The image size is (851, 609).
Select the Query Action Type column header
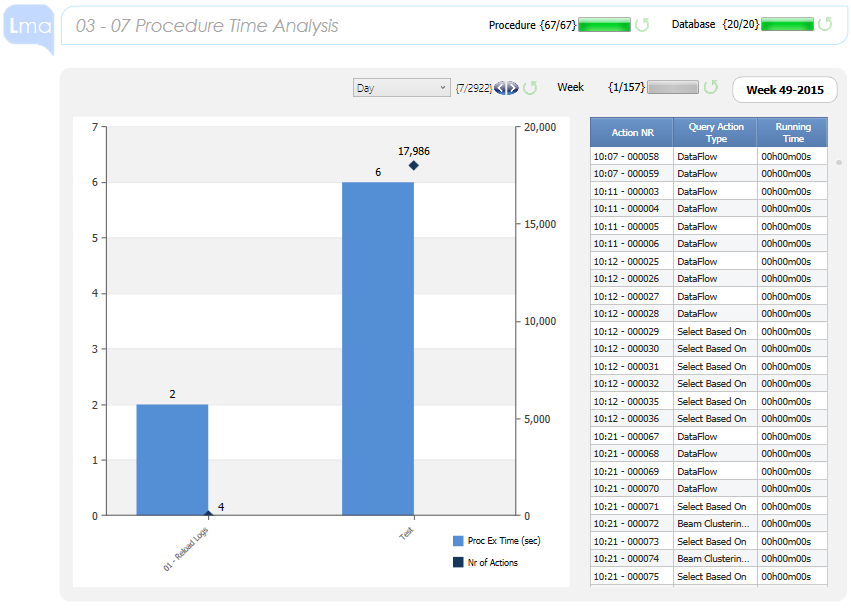(x=715, y=131)
